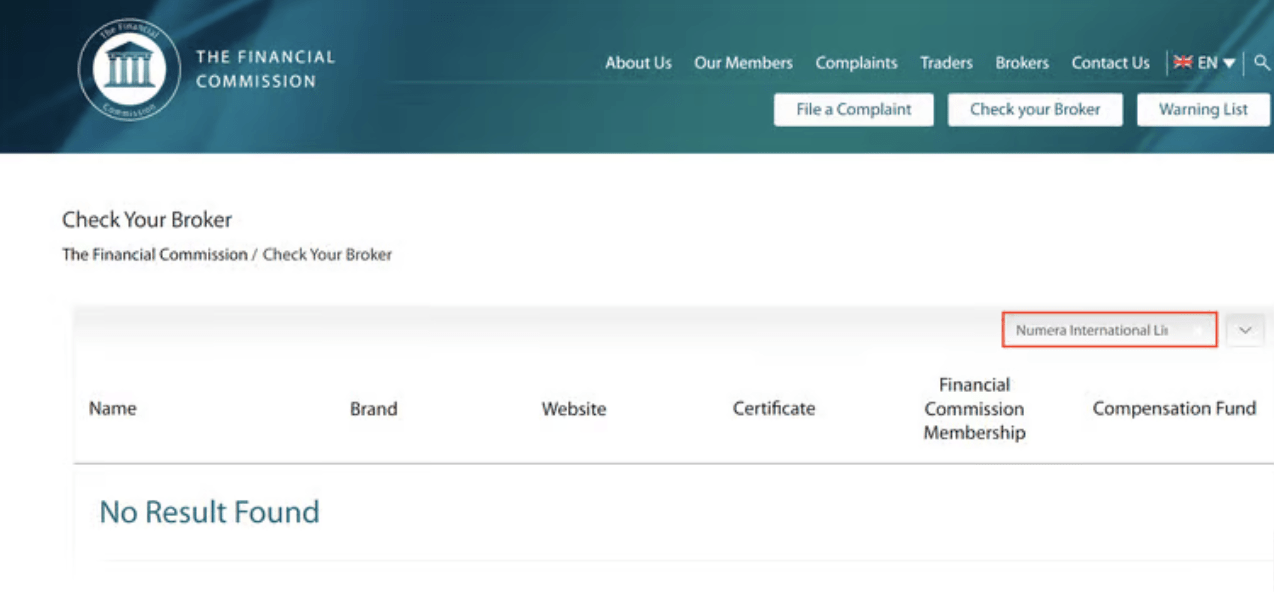Open the Complaints menu
This screenshot has height=592, width=1274.
(856, 62)
